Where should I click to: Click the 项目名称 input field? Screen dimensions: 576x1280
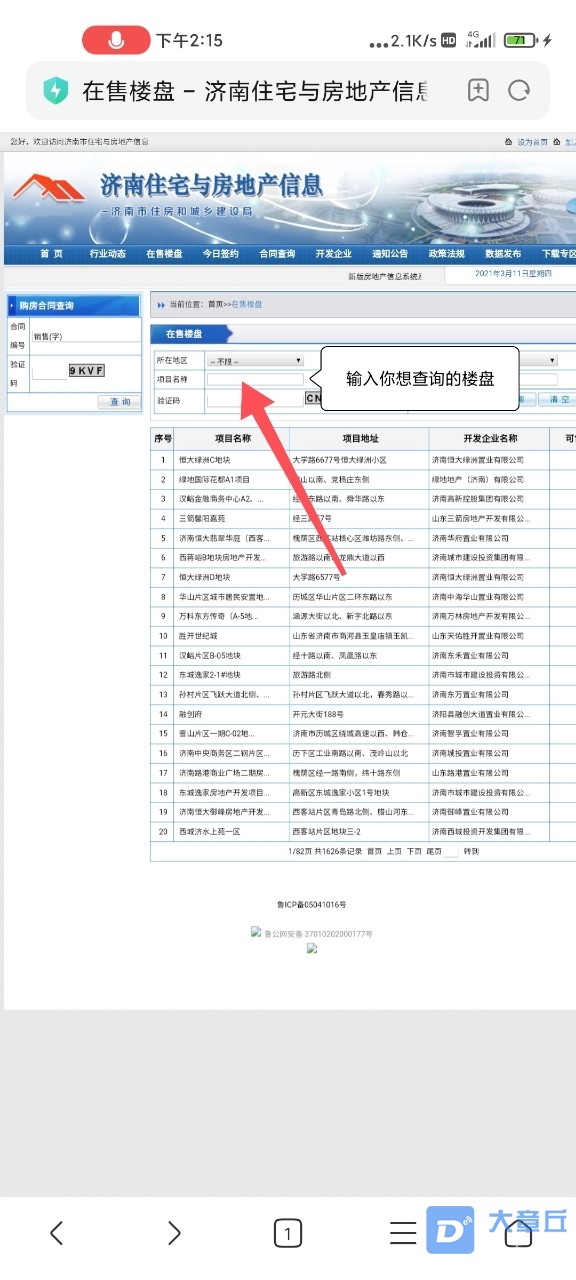point(255,380)
